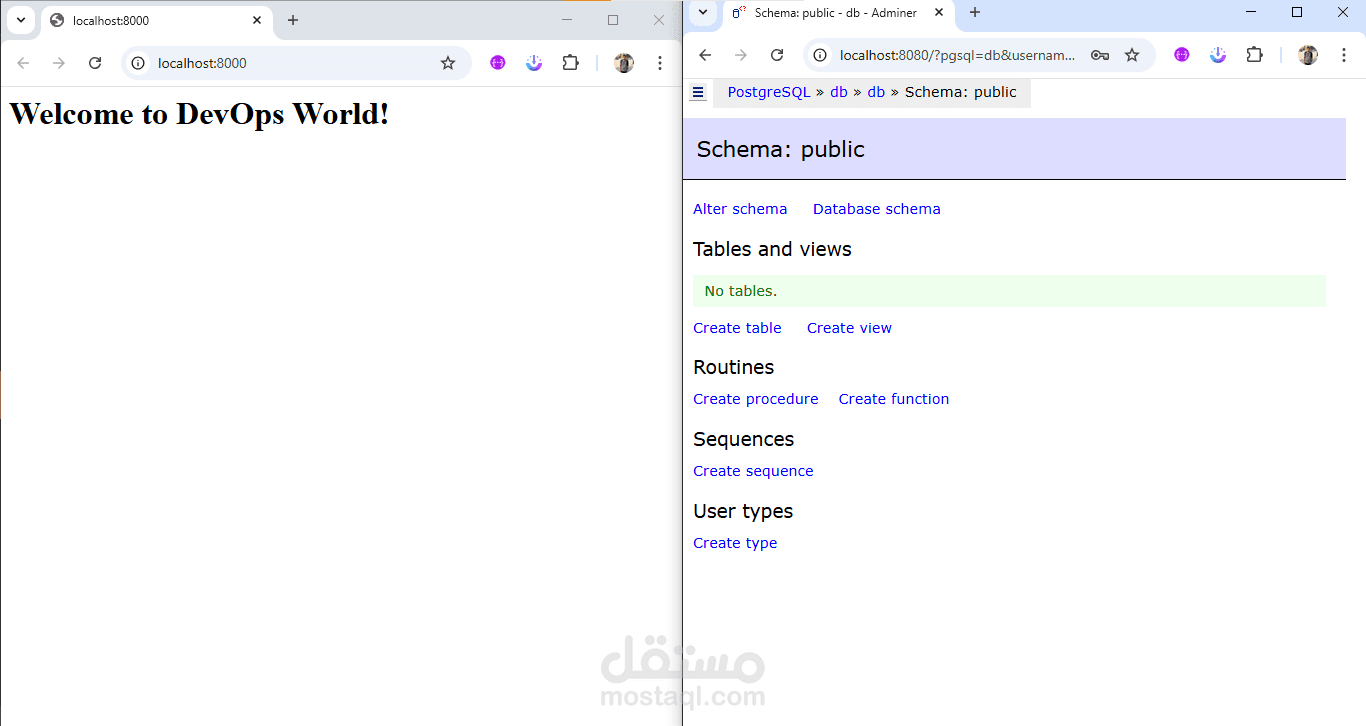The width and height of the screenshot is (1366, 726).
Task: Toggle the Adminer hamburger menu
Action: [698, 92]
